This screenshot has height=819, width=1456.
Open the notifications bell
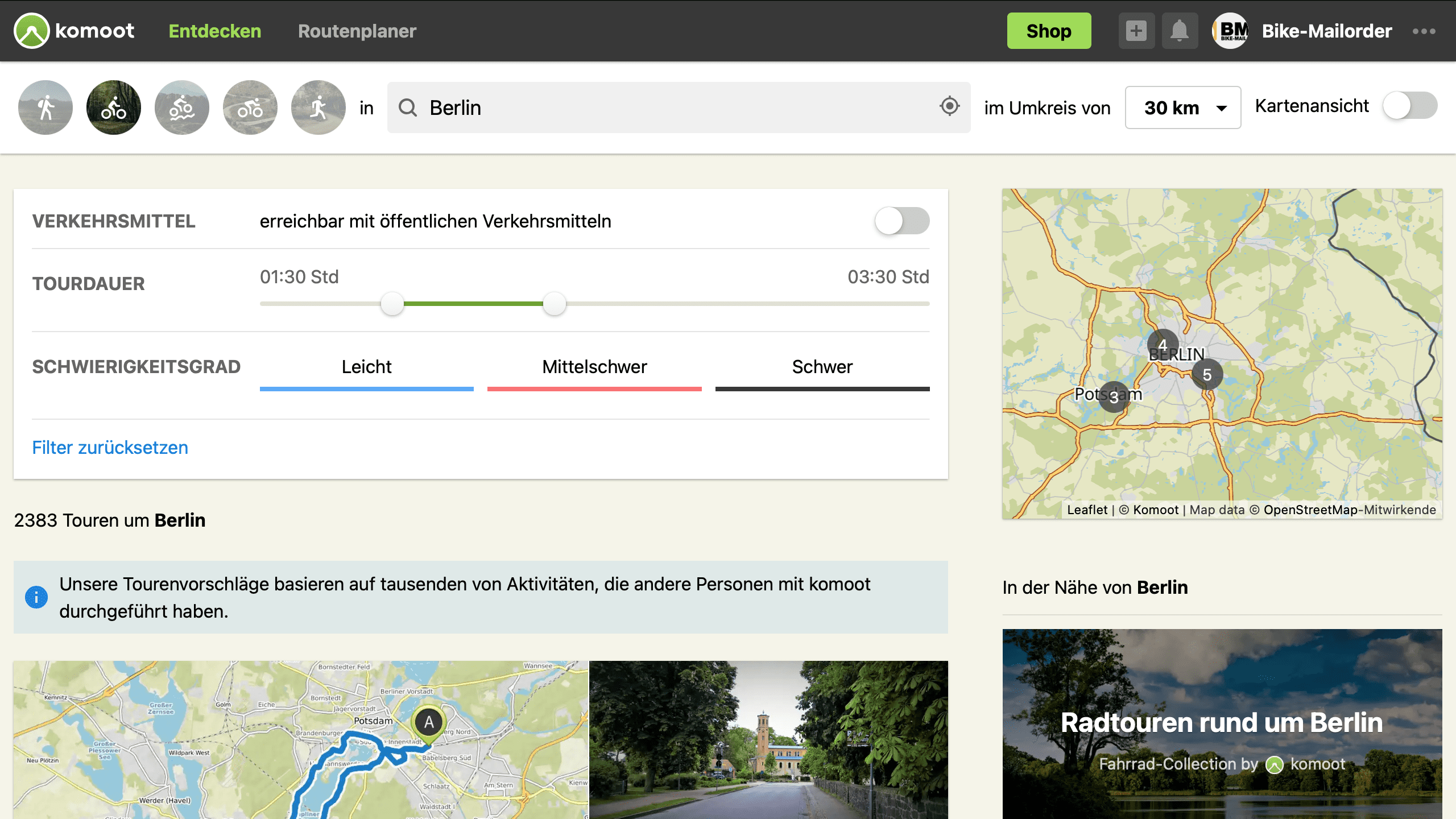[1180, 31]
